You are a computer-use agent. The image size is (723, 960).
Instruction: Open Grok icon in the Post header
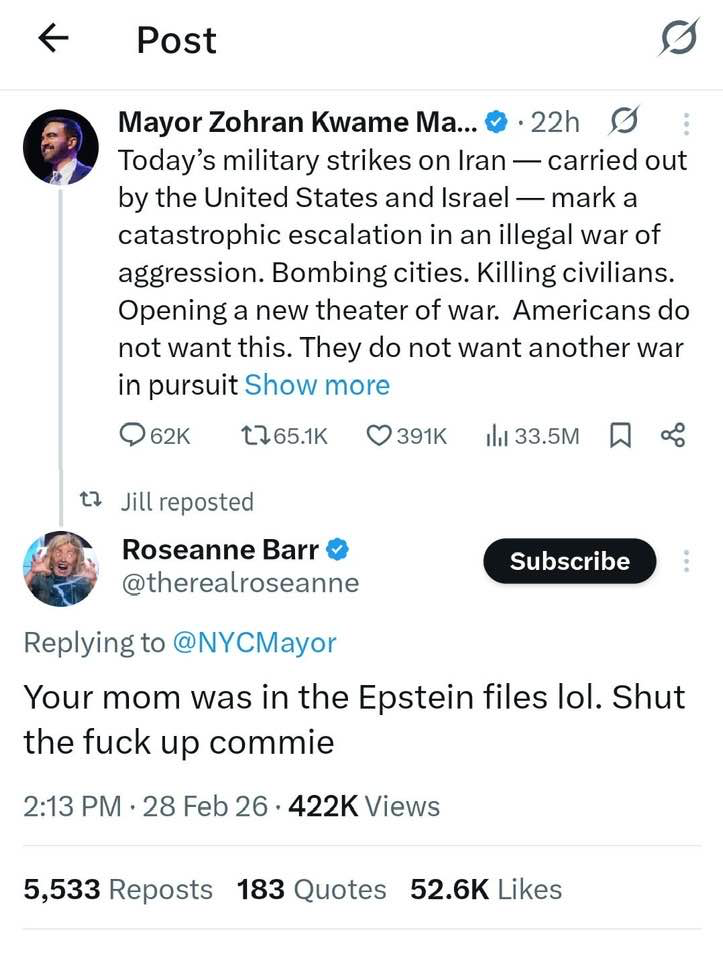(x=679, y=40)
